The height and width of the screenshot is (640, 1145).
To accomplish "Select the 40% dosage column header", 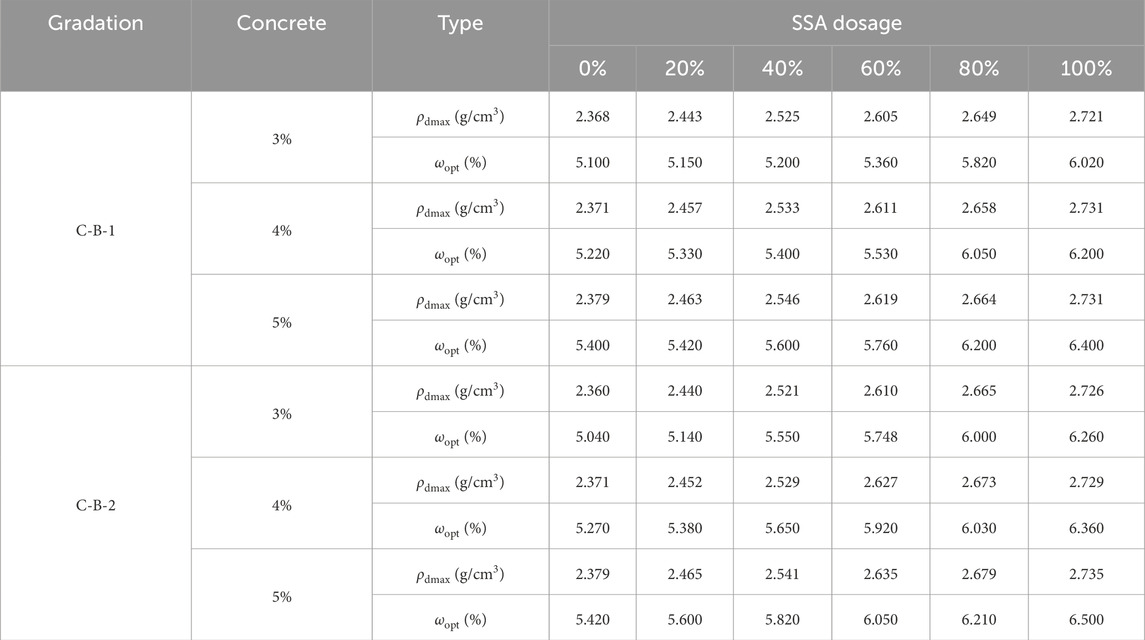I will click(x=781, y=69).
